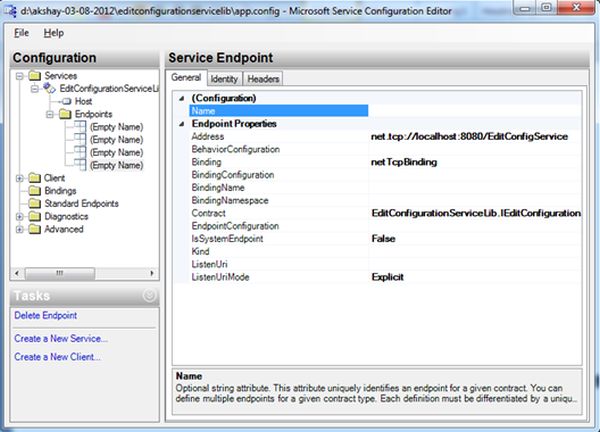Click the application icon in title bar
The width and height of the screenshot is (600, 432).
(10, 11)
